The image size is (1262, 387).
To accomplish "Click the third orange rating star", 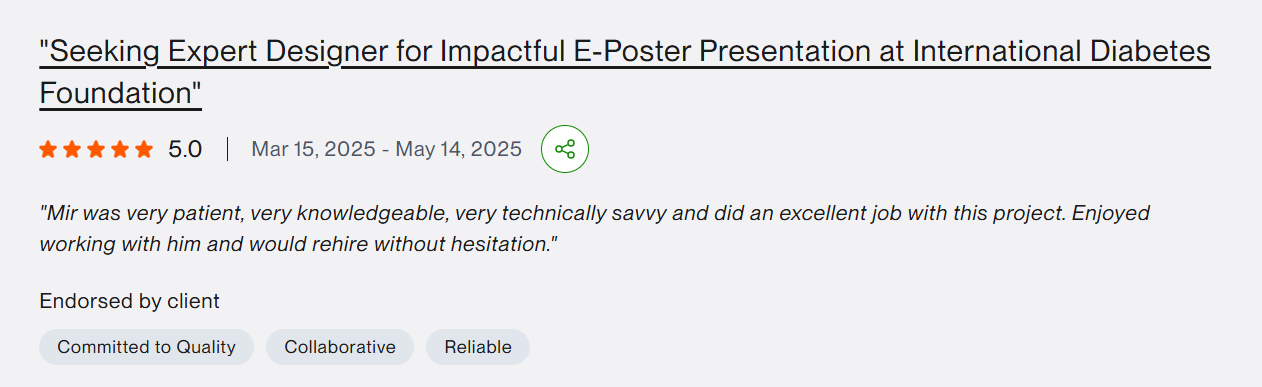I will tap(96, 150).
